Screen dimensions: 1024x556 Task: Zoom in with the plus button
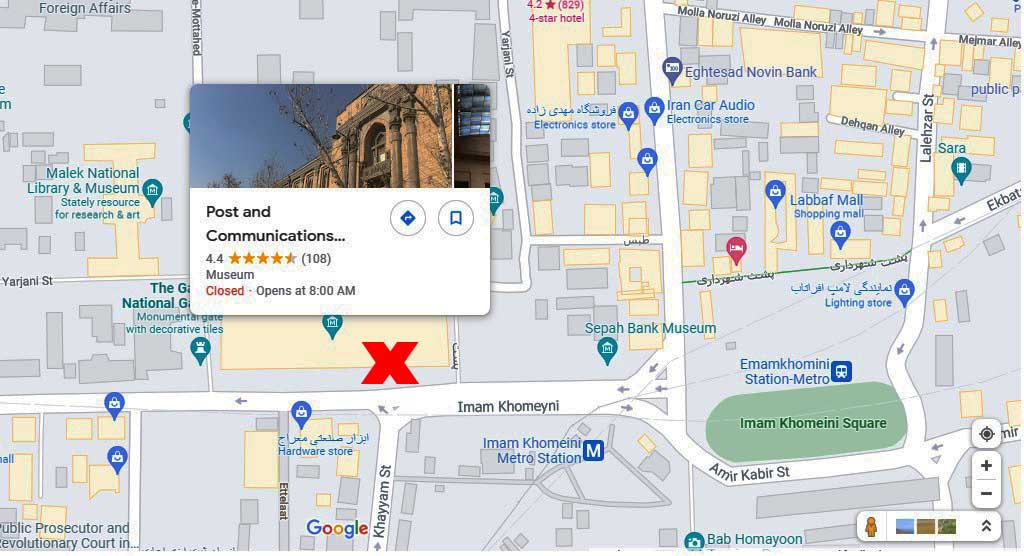(x=986, y=466)
